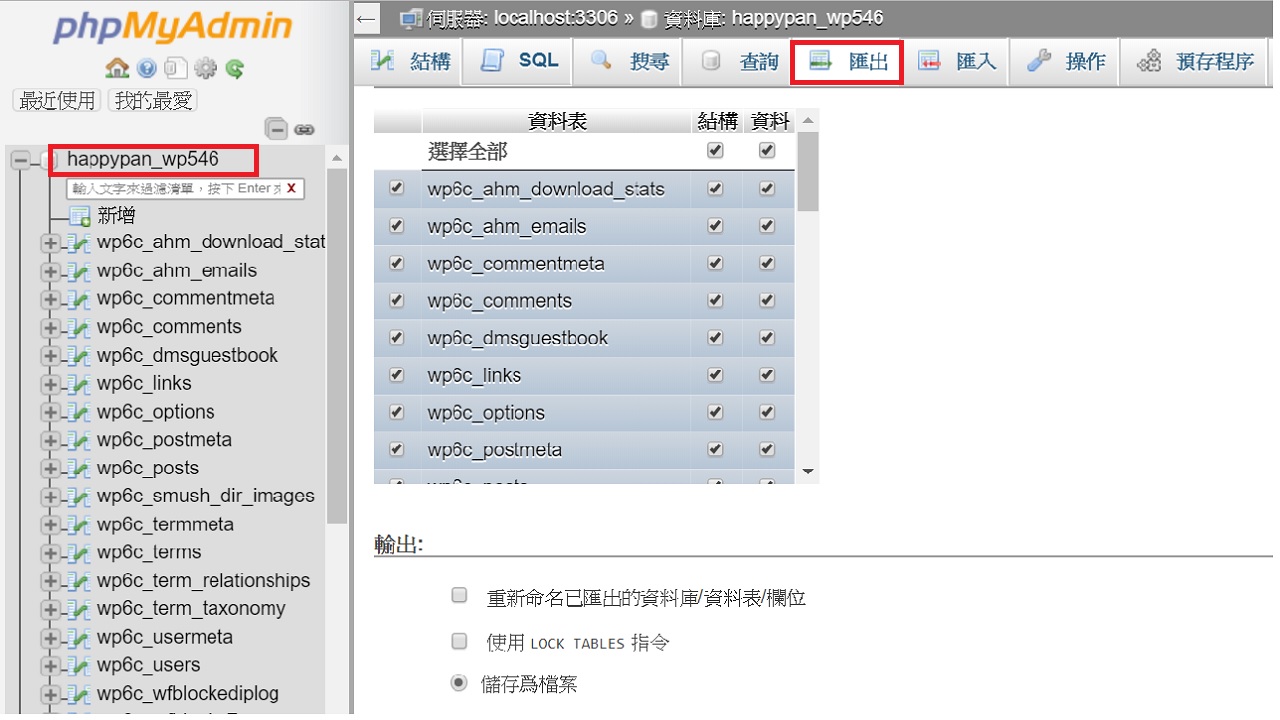Open the documentation help icon
Screen dimensions: 1280x720
(147, 68)
